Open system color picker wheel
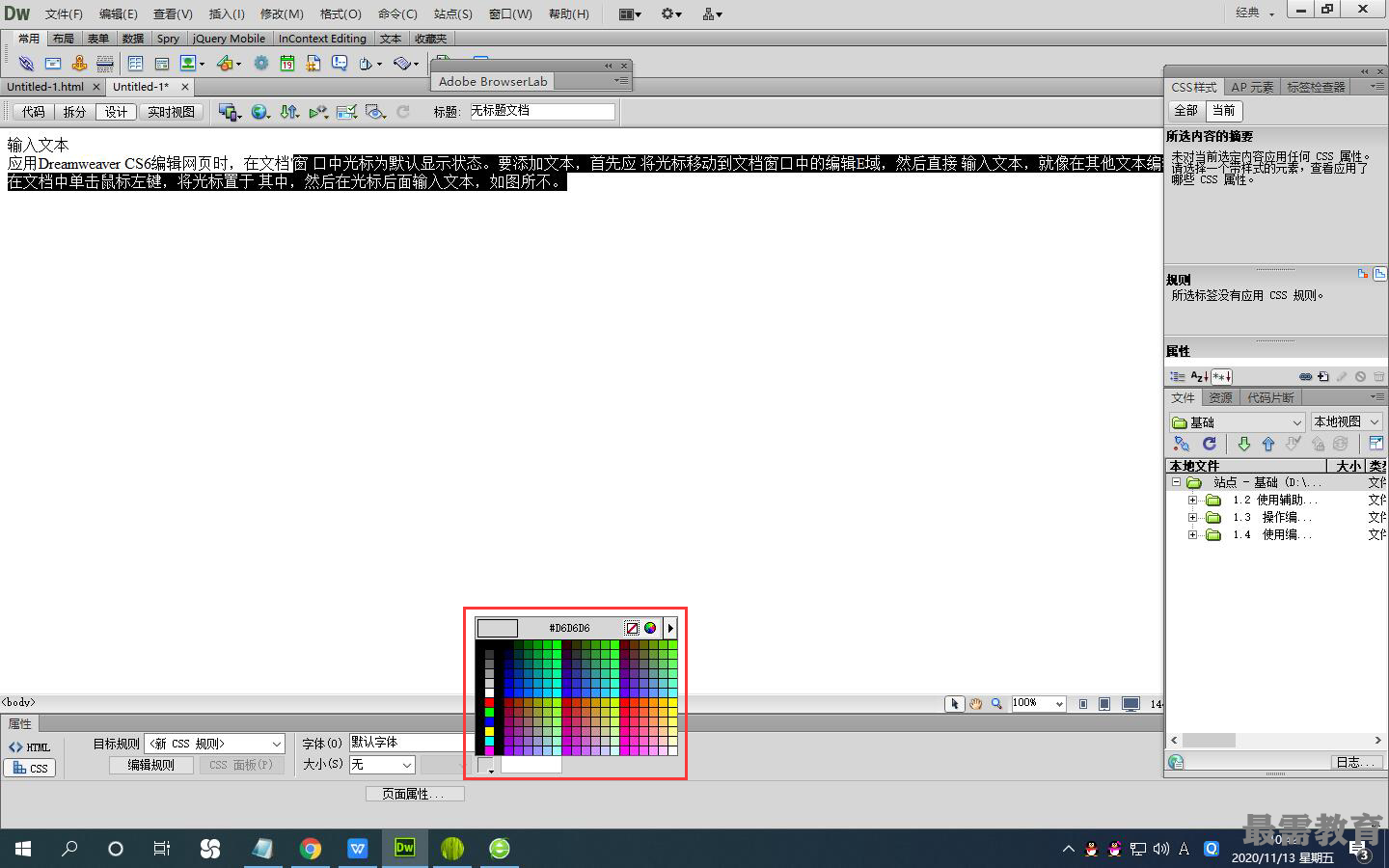The height and width of the screenshot is (868, 1389). (650, 628)
